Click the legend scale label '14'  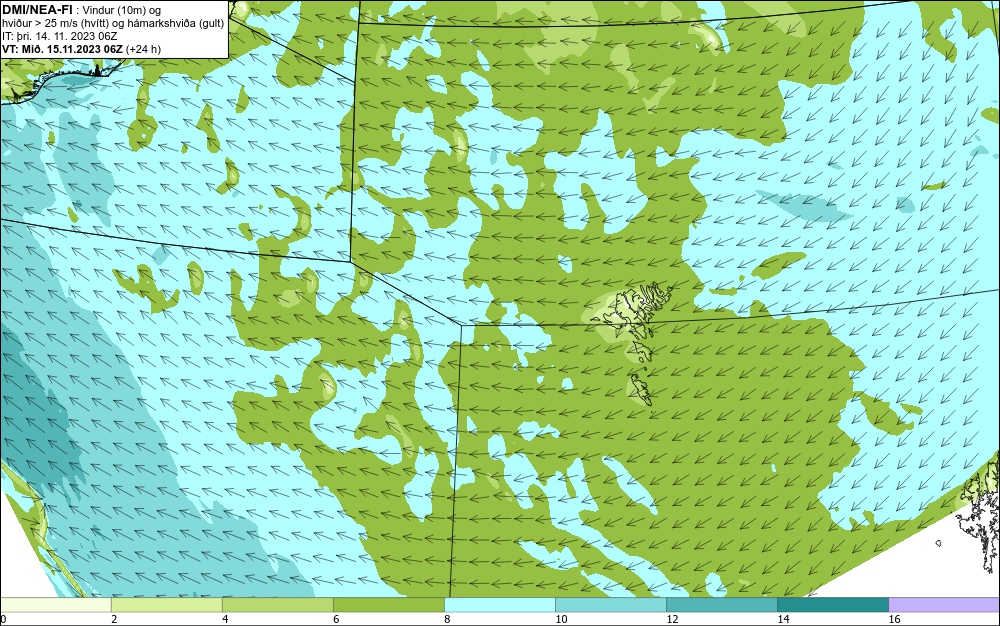pos(783,619)
